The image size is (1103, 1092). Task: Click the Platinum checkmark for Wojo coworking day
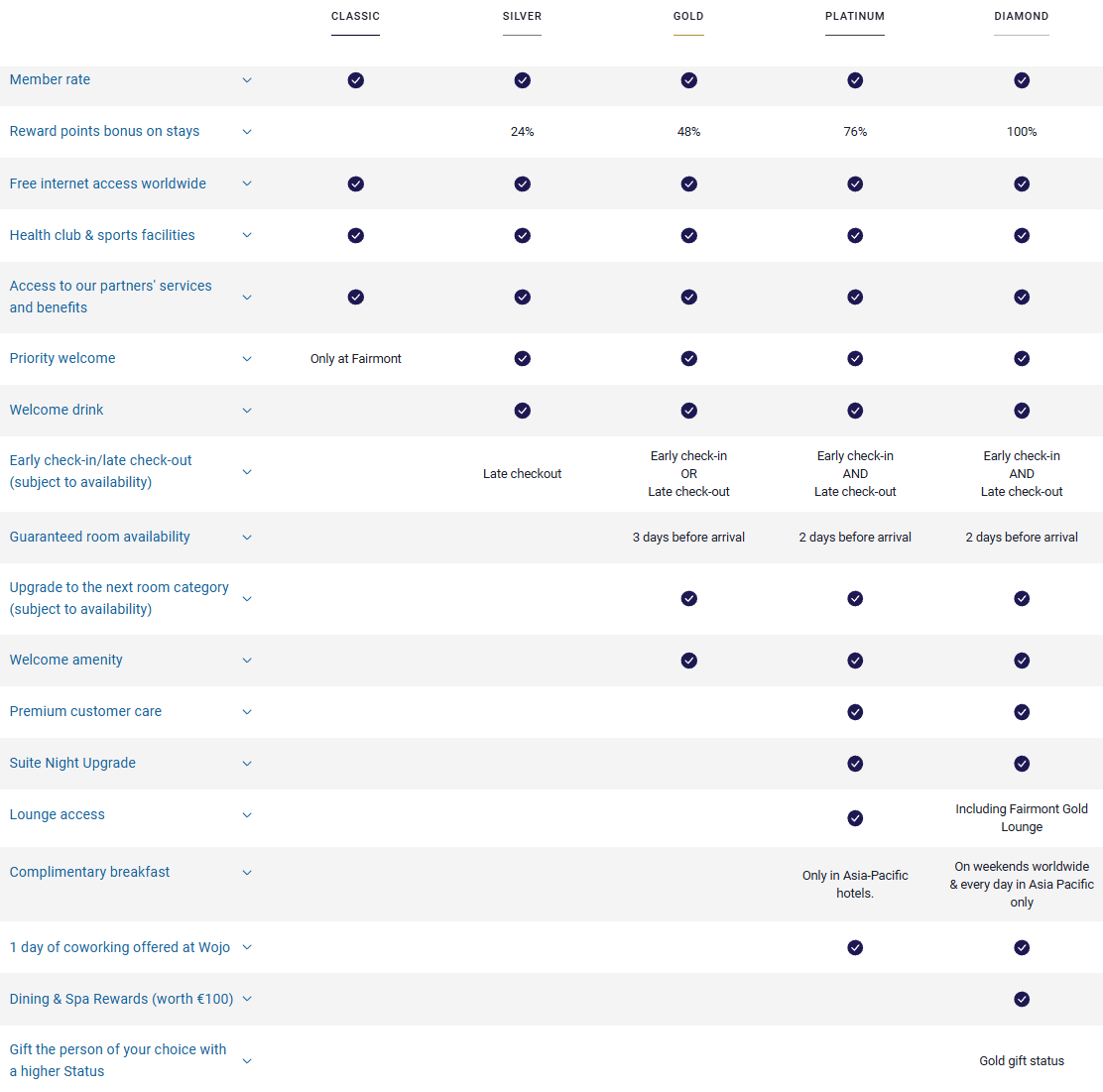855,947
